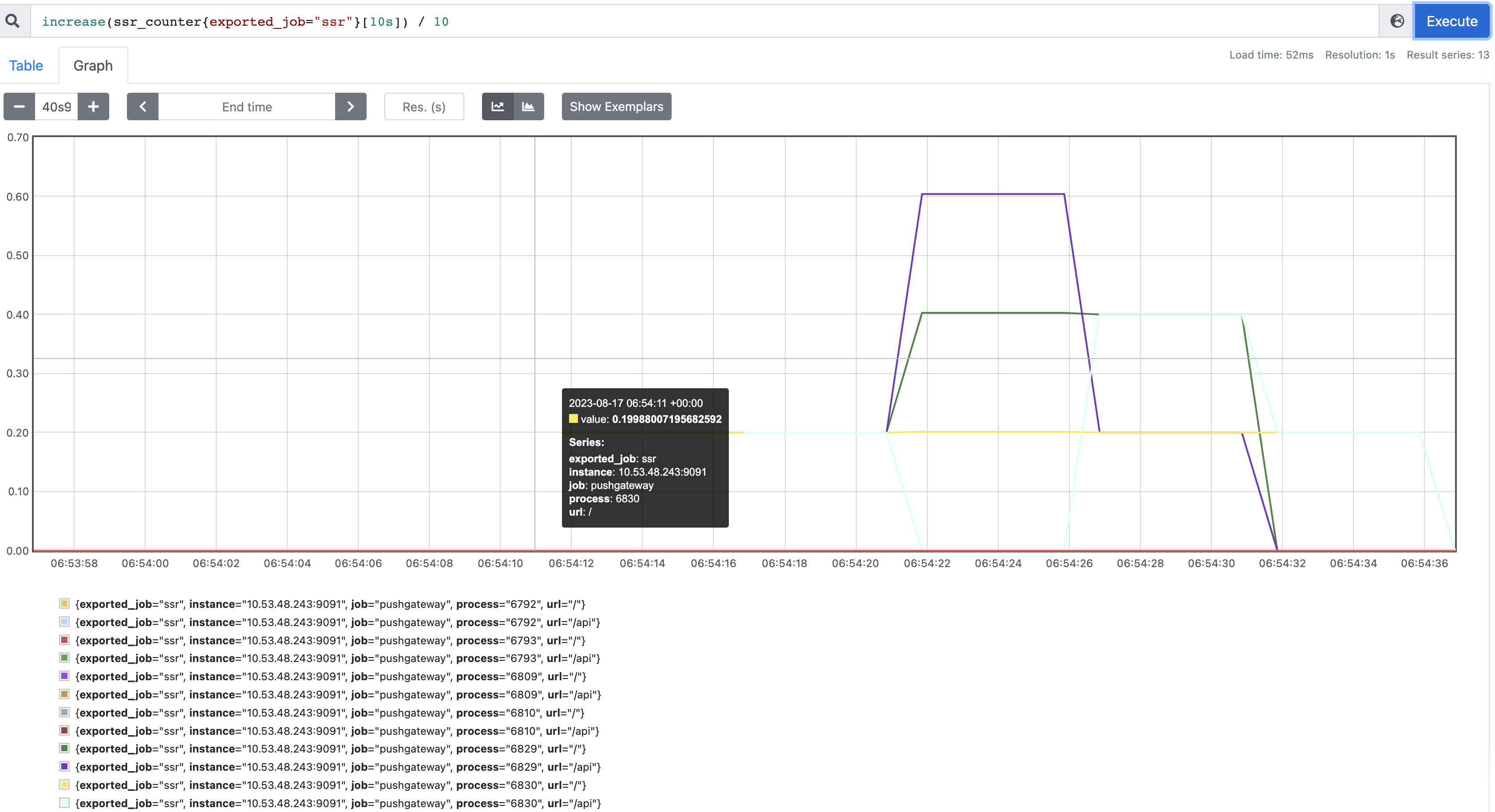
Task: Click the Res. (s) resolution field
Action: (x=423, y=107)
